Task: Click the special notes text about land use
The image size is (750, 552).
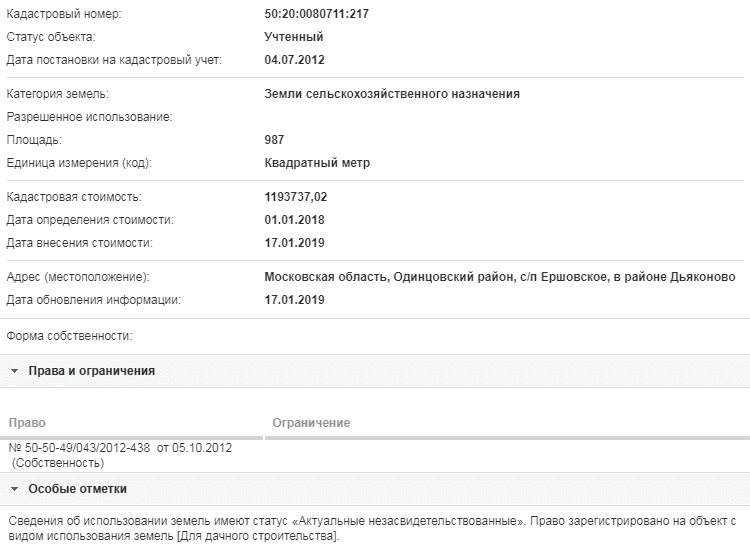Action: (x=372, y=528)
